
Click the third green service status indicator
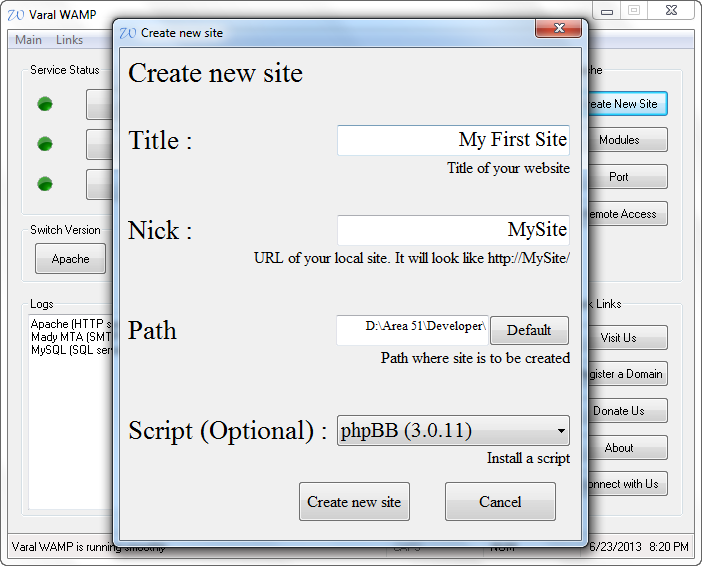[45, 184]
